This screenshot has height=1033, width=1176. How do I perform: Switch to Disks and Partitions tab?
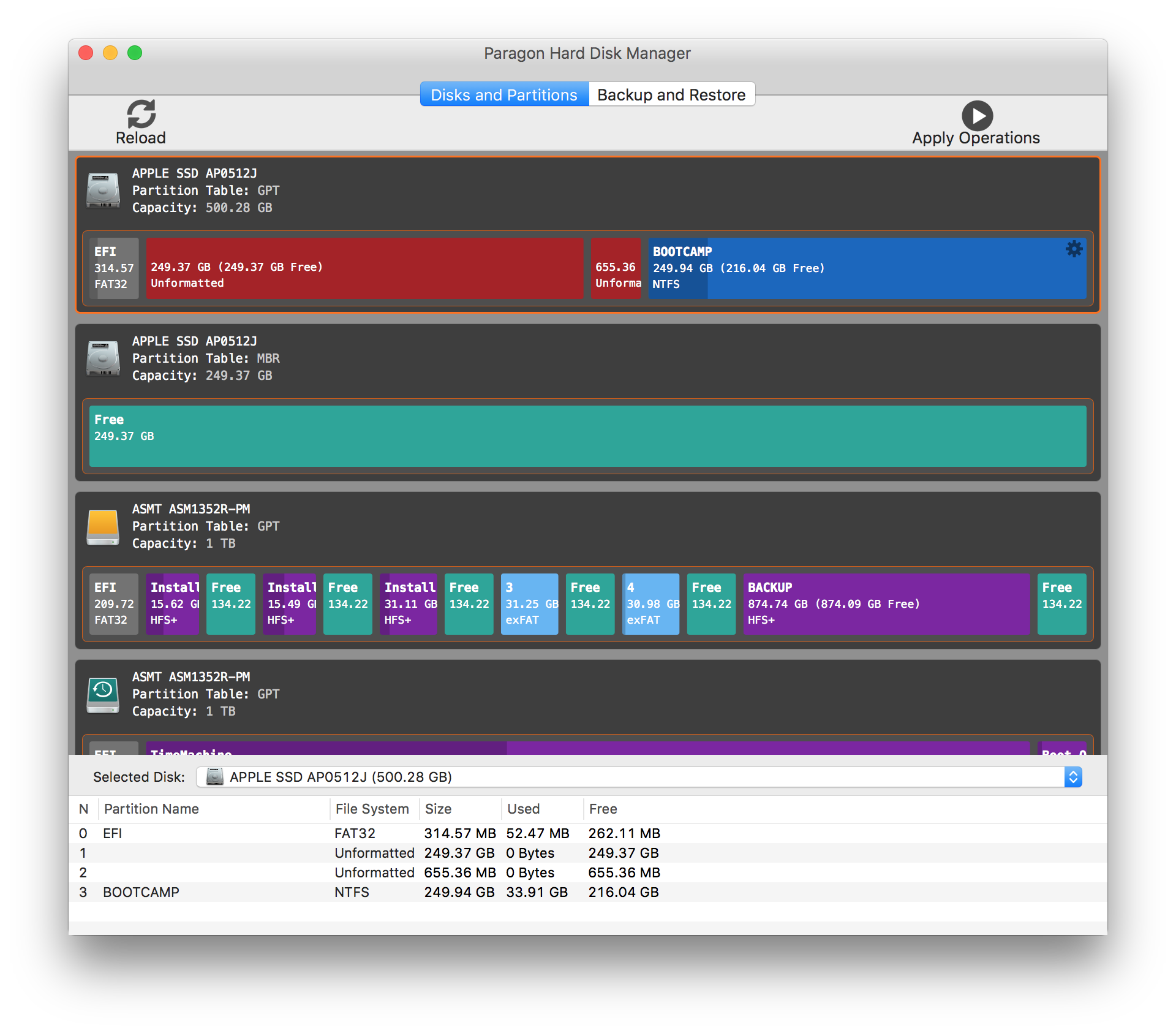504,94
